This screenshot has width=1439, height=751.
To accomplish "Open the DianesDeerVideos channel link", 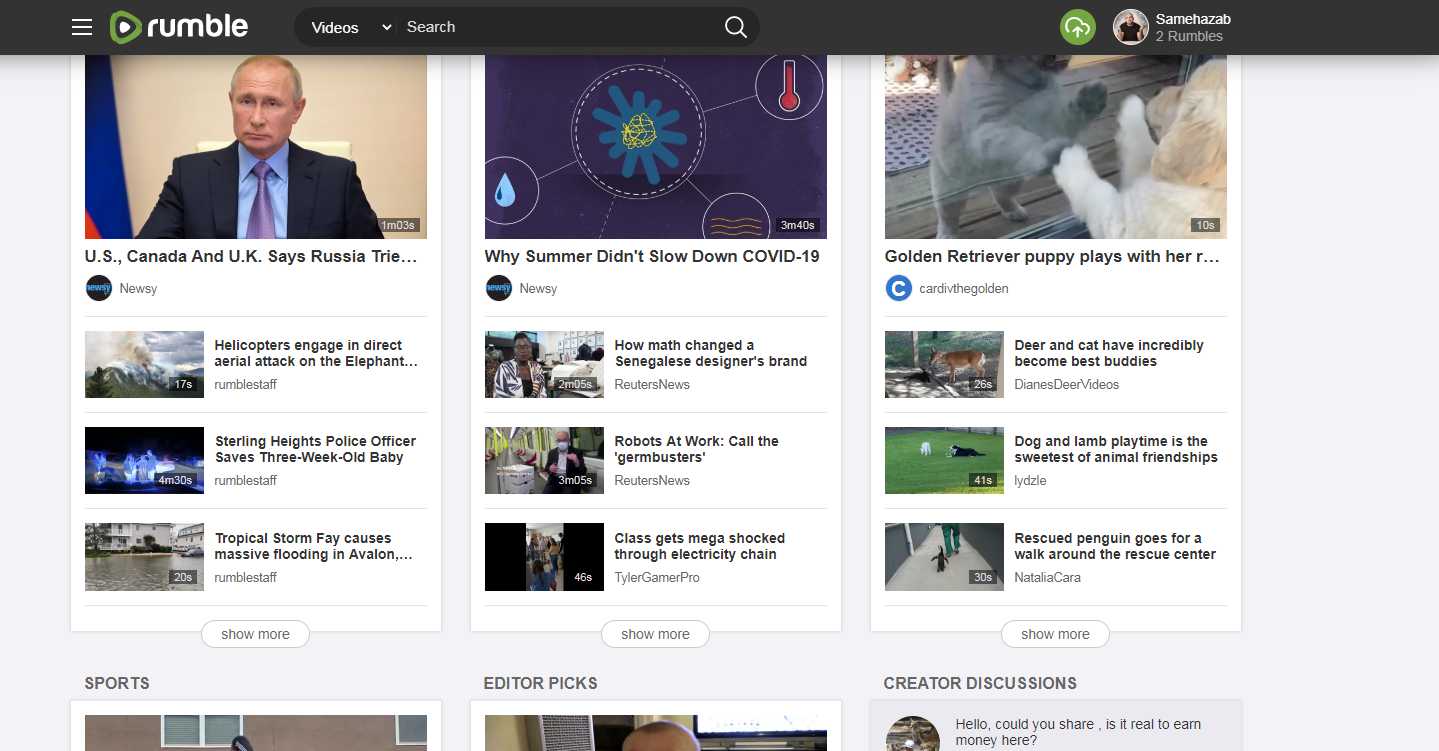I will (1067, 385).
